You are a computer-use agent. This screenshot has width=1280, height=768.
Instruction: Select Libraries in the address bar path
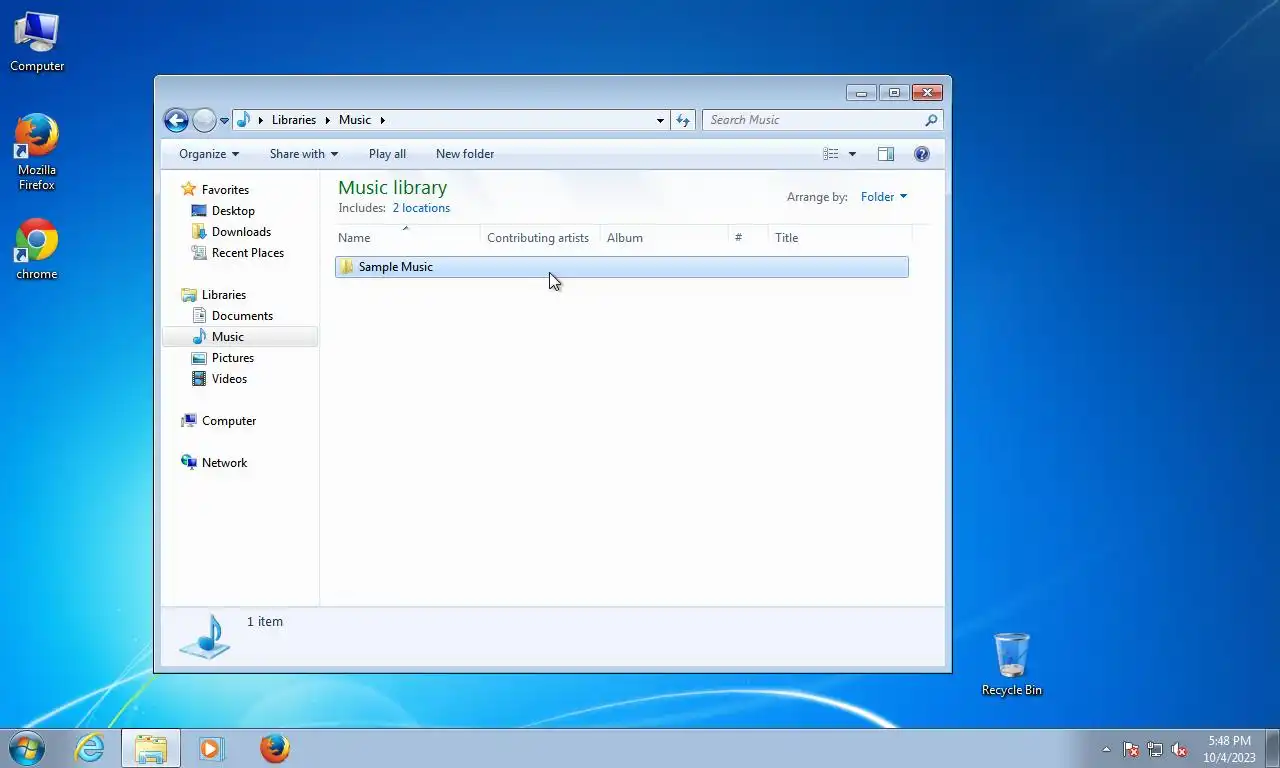pyautogui.click(x=294, y=120)
